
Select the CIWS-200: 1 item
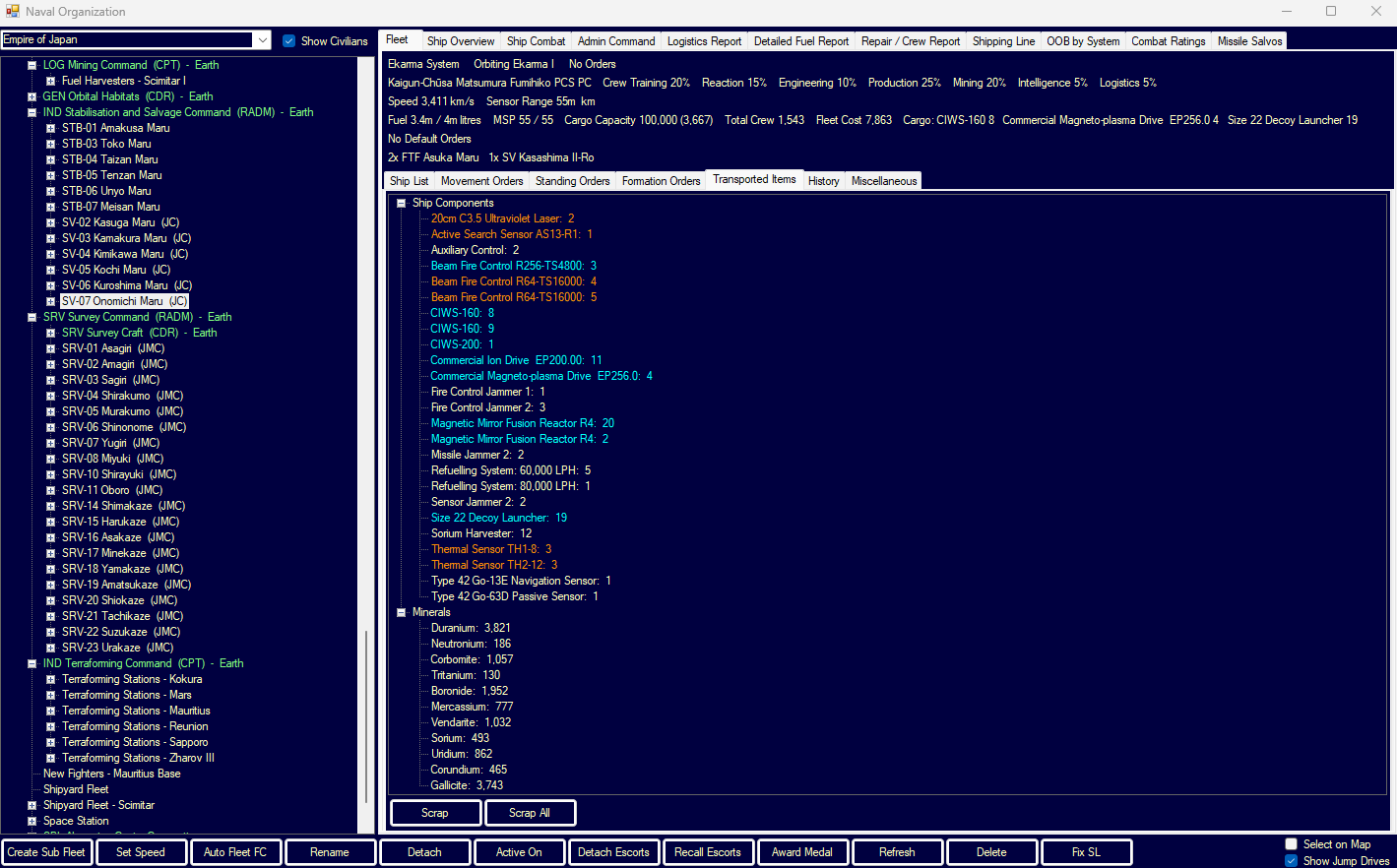pos(463,344)
